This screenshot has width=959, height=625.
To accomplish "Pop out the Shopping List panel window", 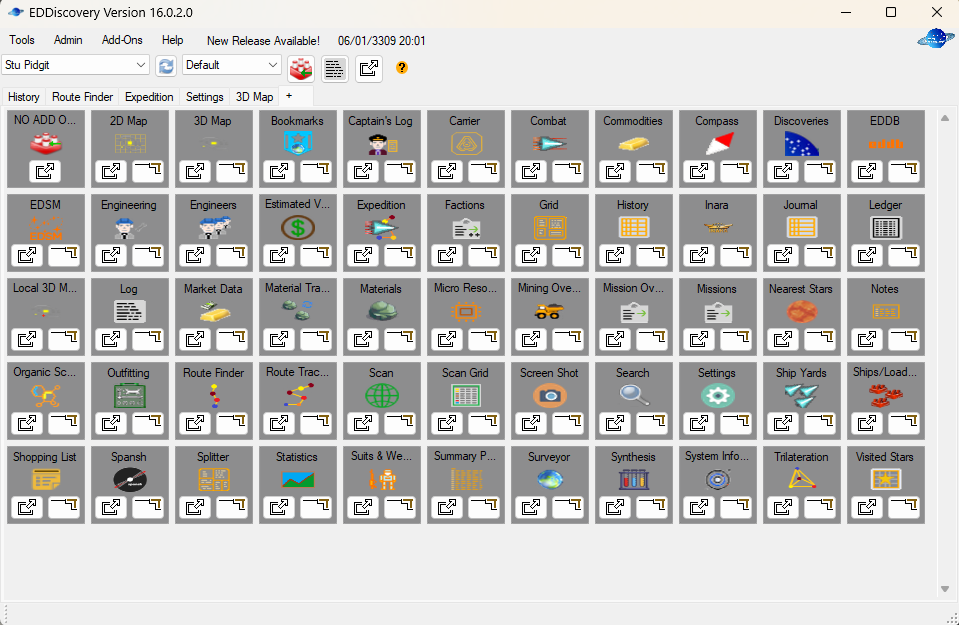I will tap(27, 507).
